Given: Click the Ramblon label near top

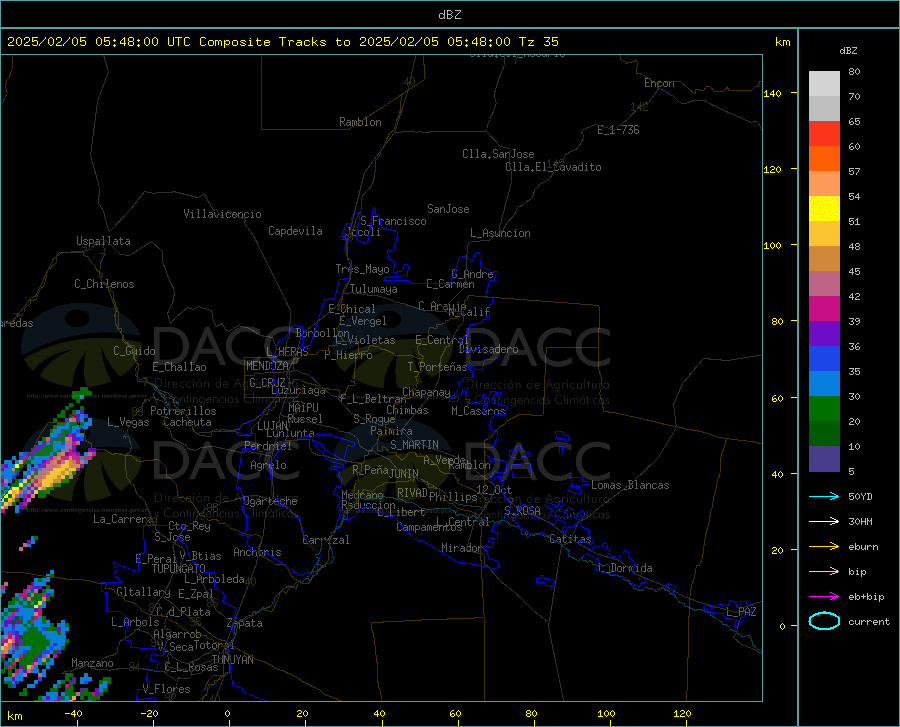Looking at the screenshot, I should coord(360,122).
